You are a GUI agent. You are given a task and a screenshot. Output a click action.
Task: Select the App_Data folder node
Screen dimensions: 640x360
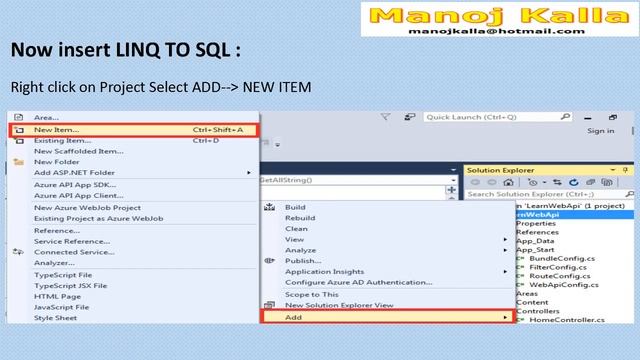pyautogui.click(x=535, y=241)
